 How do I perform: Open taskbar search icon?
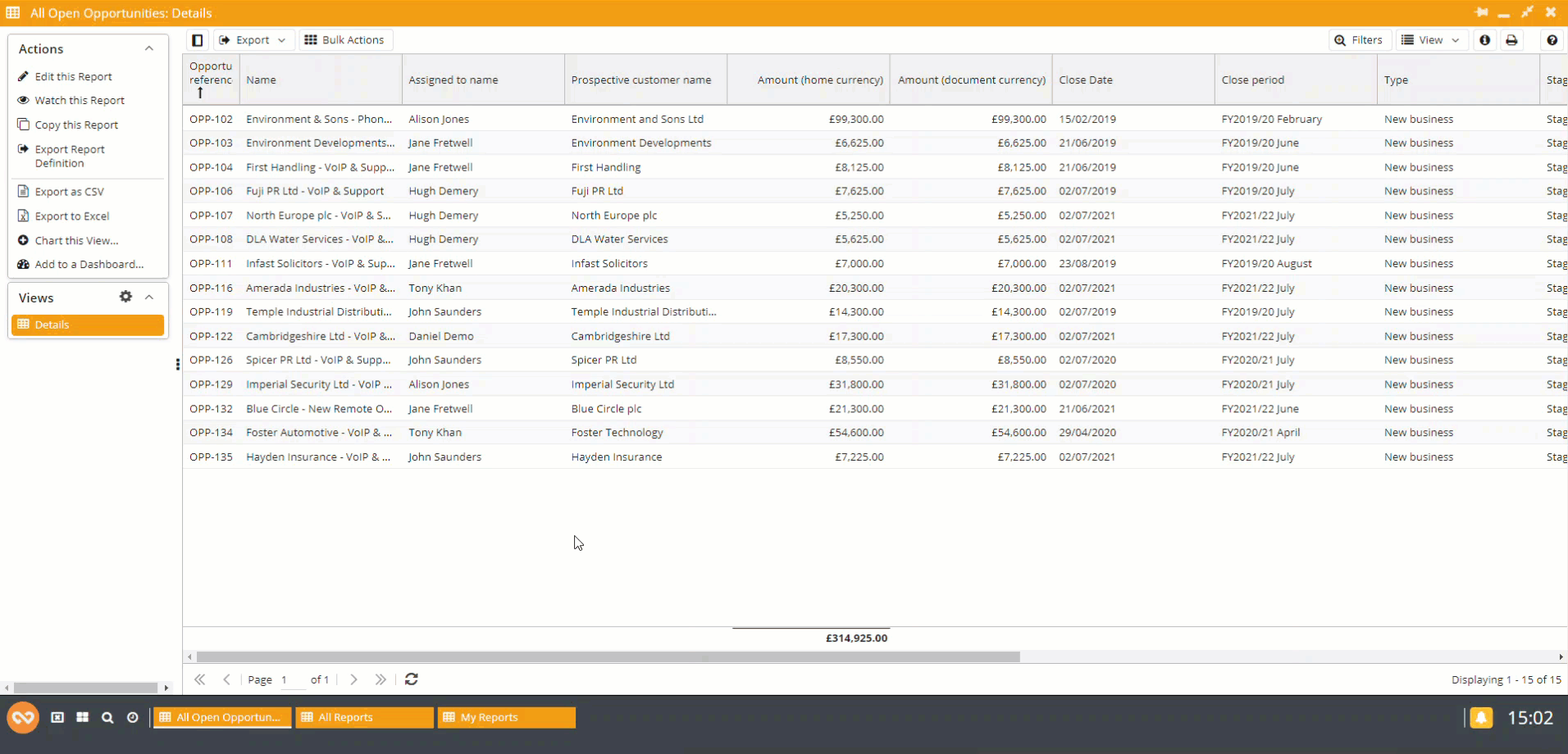[107, 717]
